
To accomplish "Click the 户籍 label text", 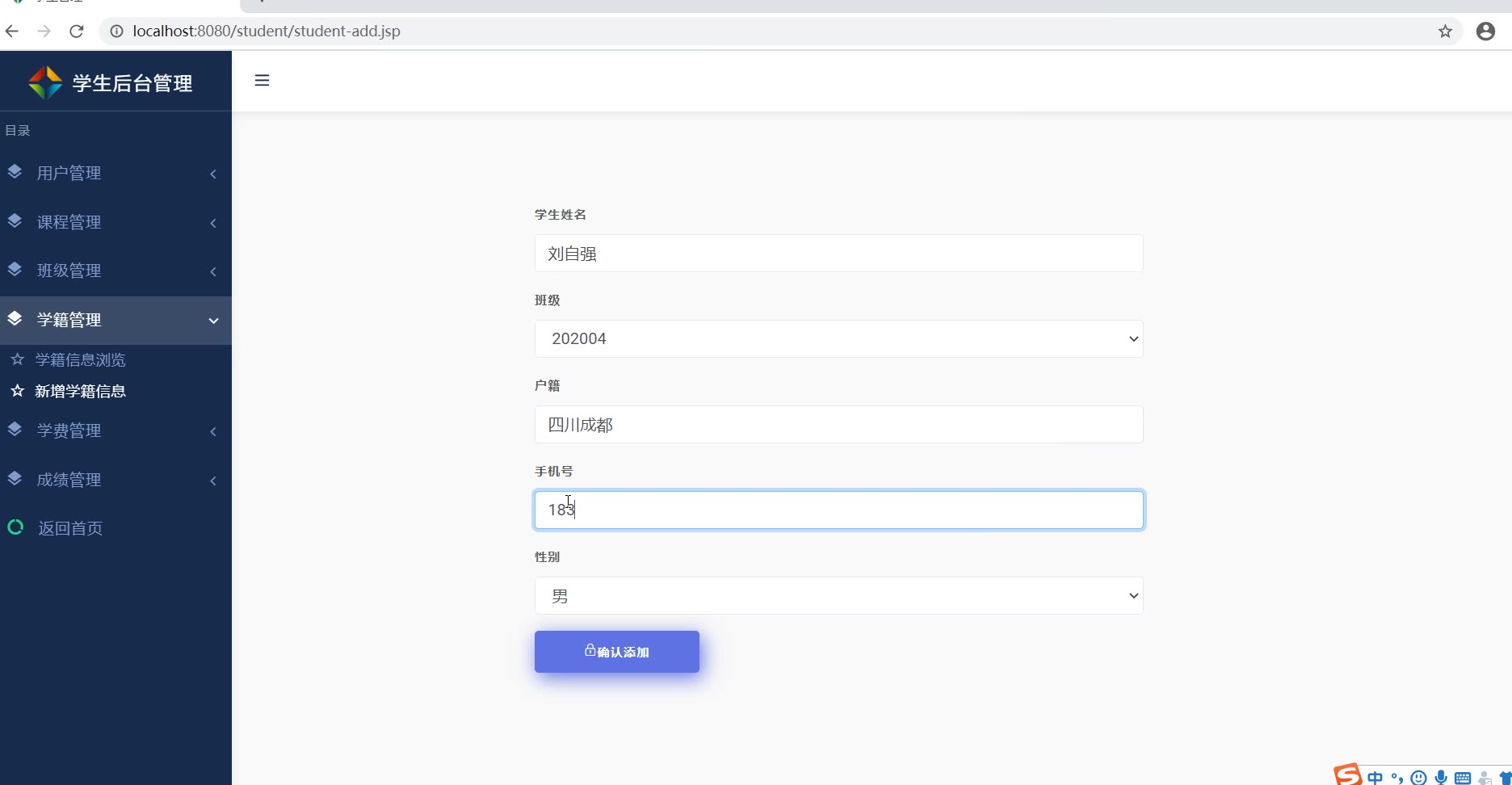I will (548, 385).
